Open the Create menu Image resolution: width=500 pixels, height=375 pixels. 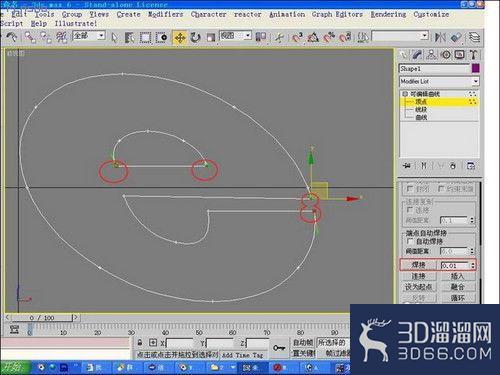129,14
